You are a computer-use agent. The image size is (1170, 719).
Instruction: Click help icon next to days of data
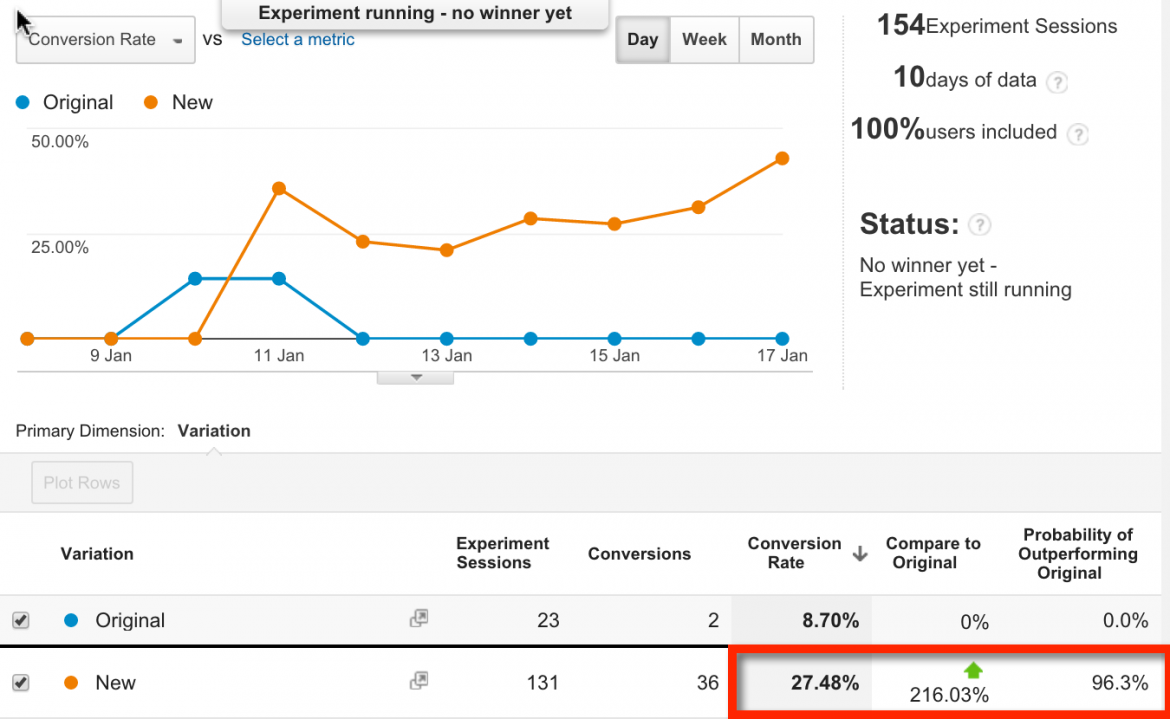pos(1057,82)
